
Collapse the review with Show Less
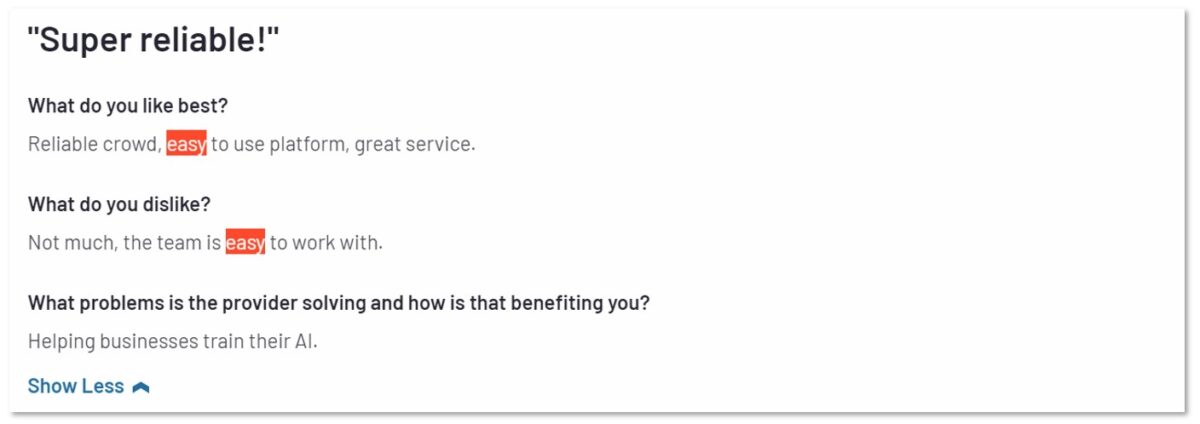click(76, 386)
